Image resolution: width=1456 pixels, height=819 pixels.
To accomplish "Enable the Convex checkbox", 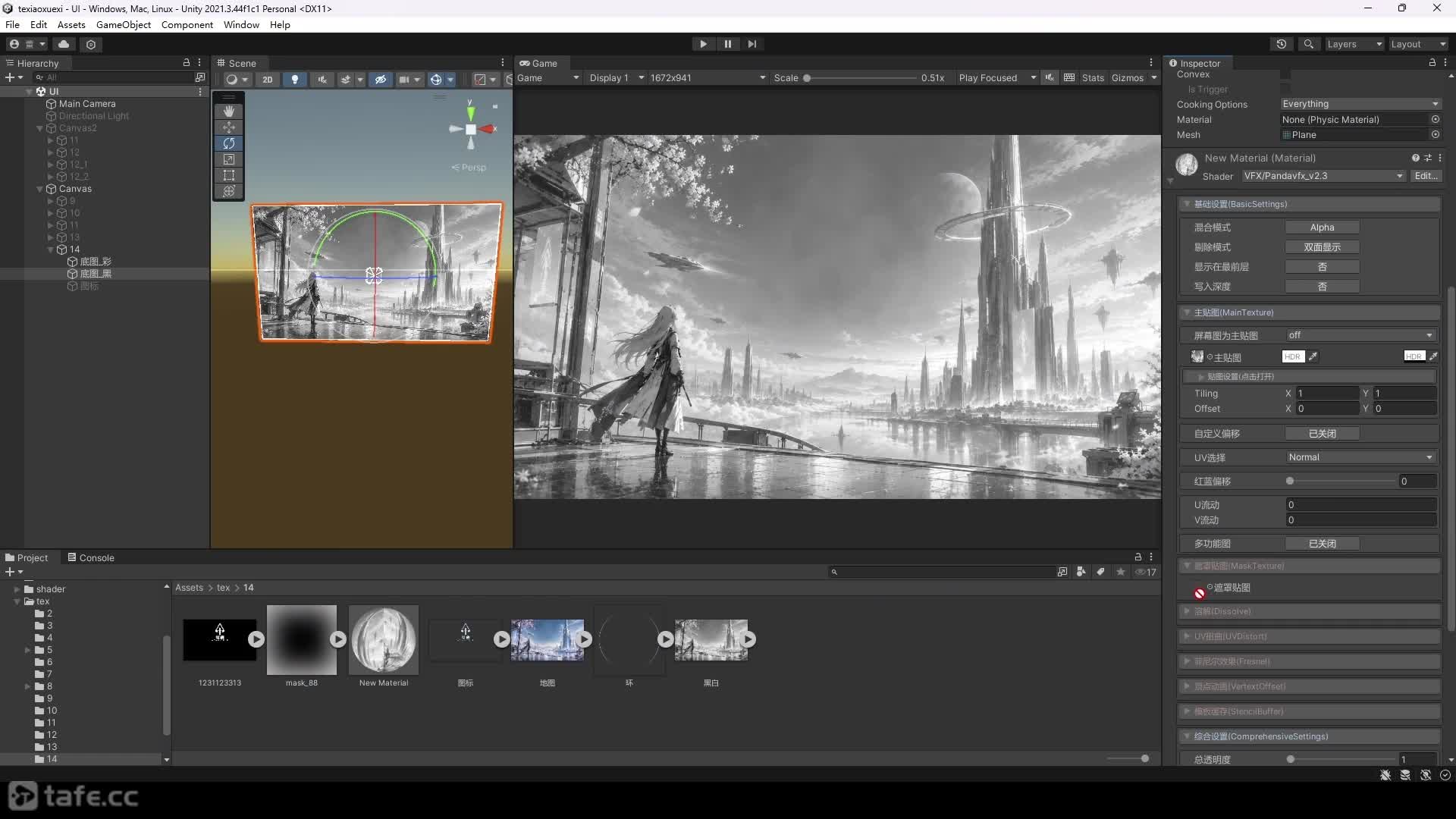I will pos(1285,74).
